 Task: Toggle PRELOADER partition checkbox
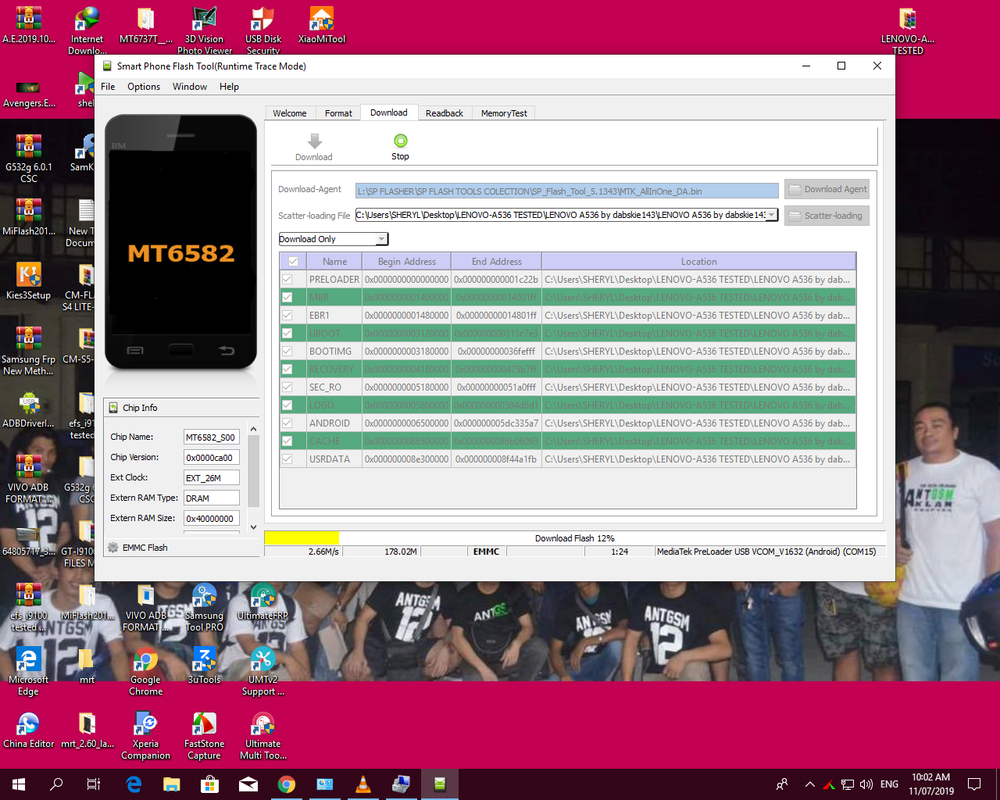click(x=287, y=279)
